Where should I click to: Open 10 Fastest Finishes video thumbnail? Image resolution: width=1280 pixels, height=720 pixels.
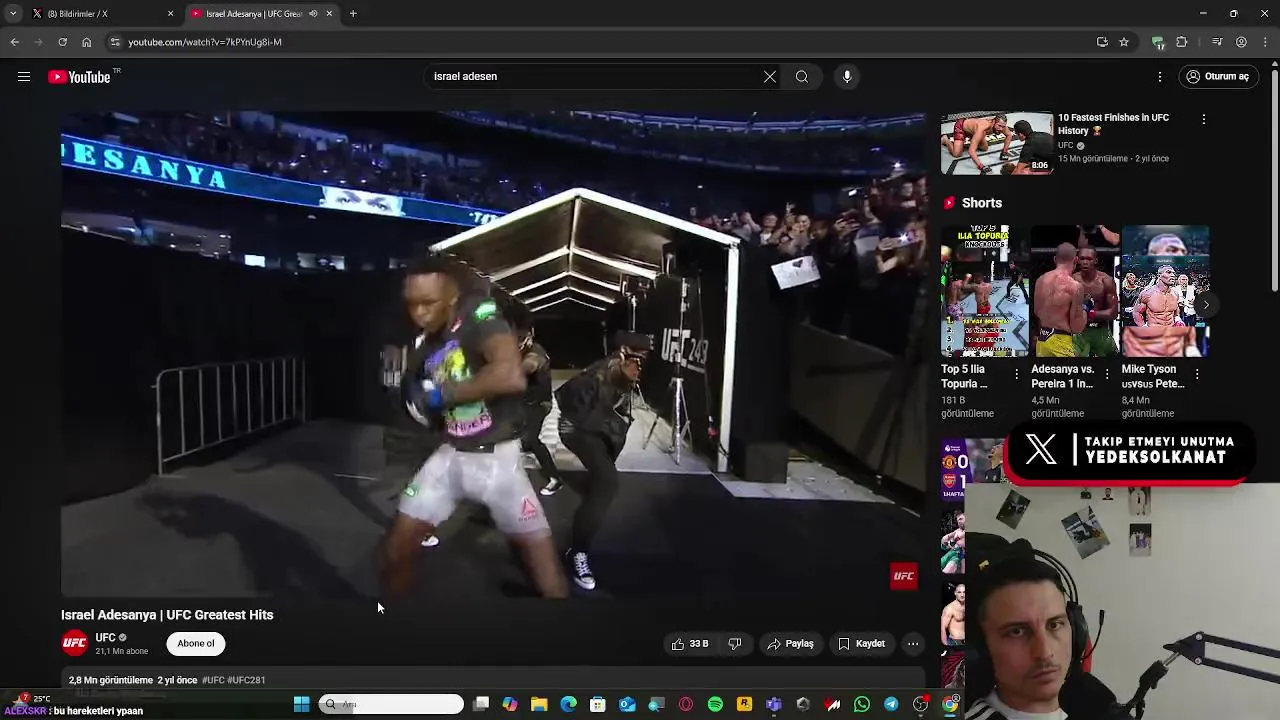[997, 143]
